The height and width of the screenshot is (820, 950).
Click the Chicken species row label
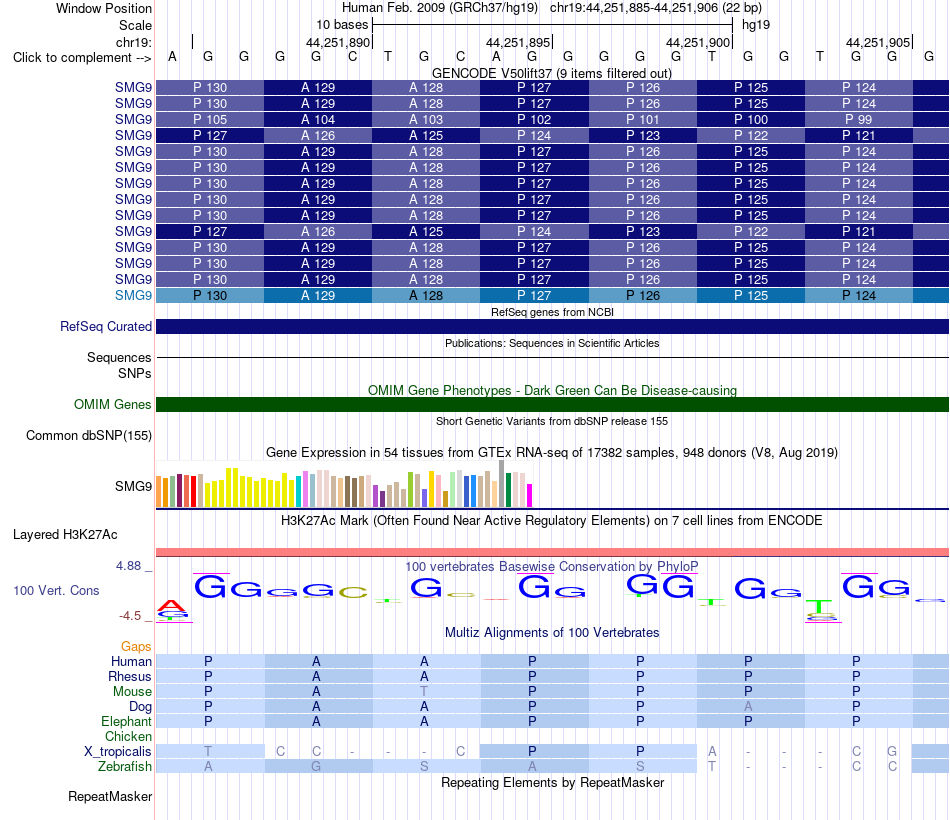point(128,736)
